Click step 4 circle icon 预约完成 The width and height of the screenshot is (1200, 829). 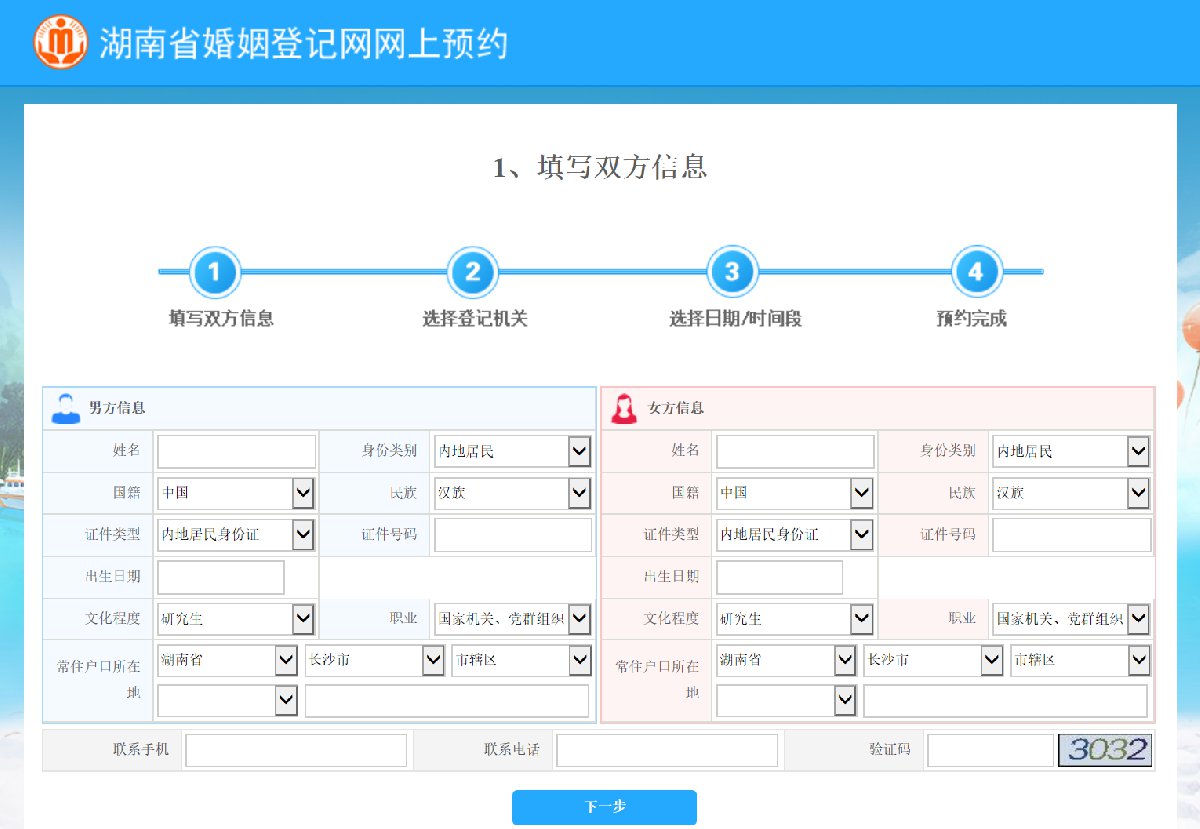(x=976, y=272)
